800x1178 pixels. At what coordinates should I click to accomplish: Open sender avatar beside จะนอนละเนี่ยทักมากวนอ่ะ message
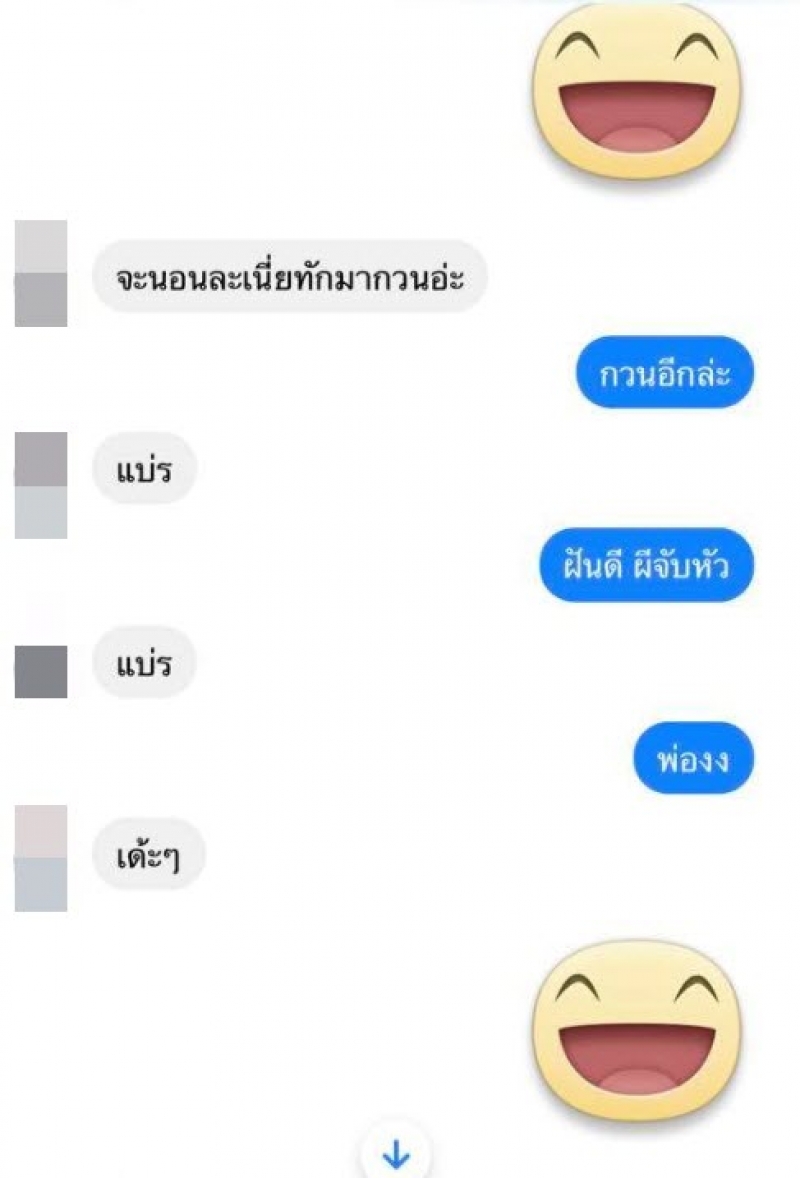pyautogui.click(x=41, y=273)
